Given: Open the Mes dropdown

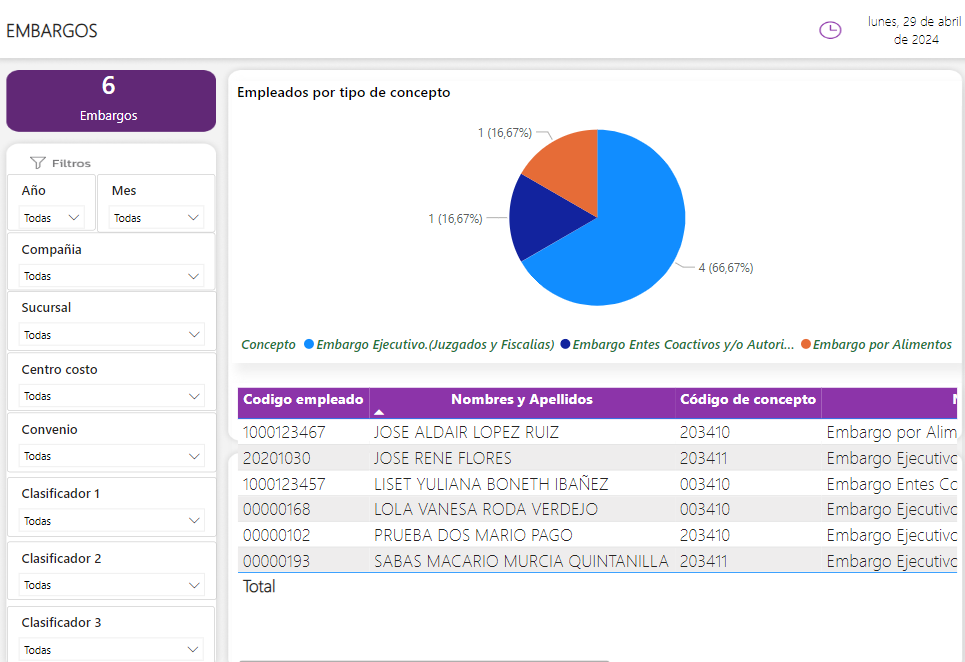Looking at the screenshot, I should pos(155,217).
